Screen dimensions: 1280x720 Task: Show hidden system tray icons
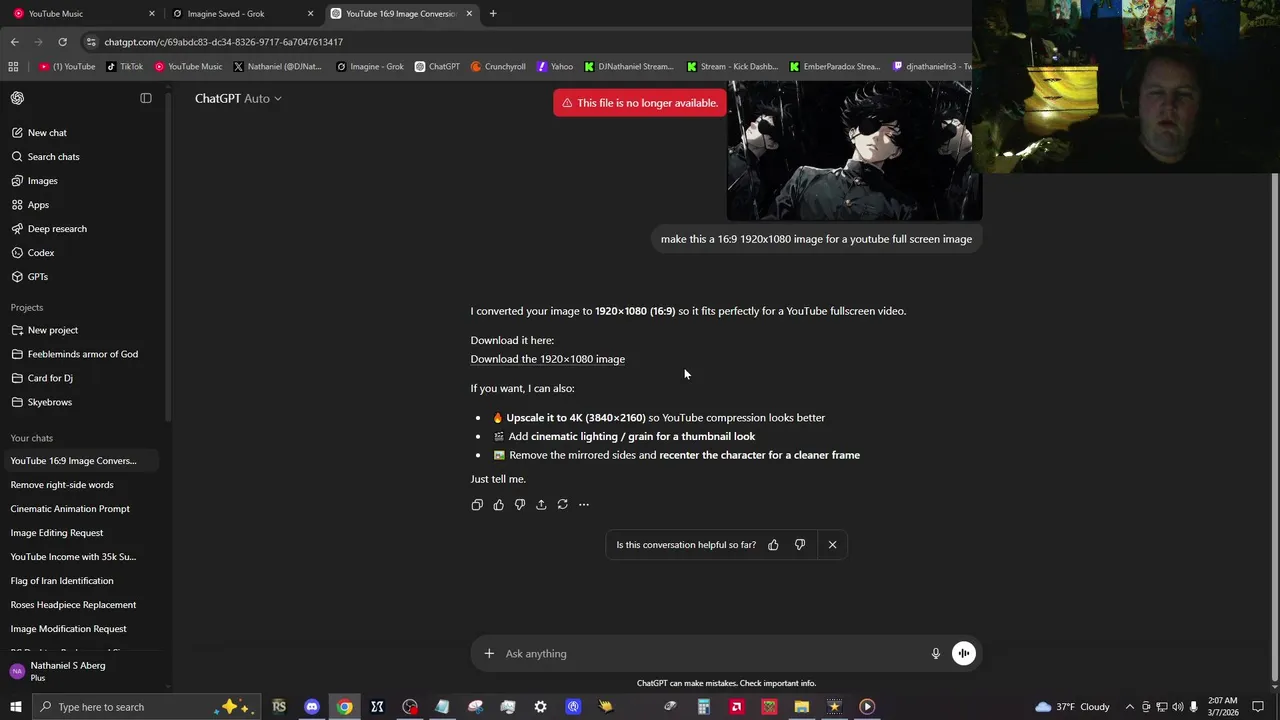[x=1130, y=707]
